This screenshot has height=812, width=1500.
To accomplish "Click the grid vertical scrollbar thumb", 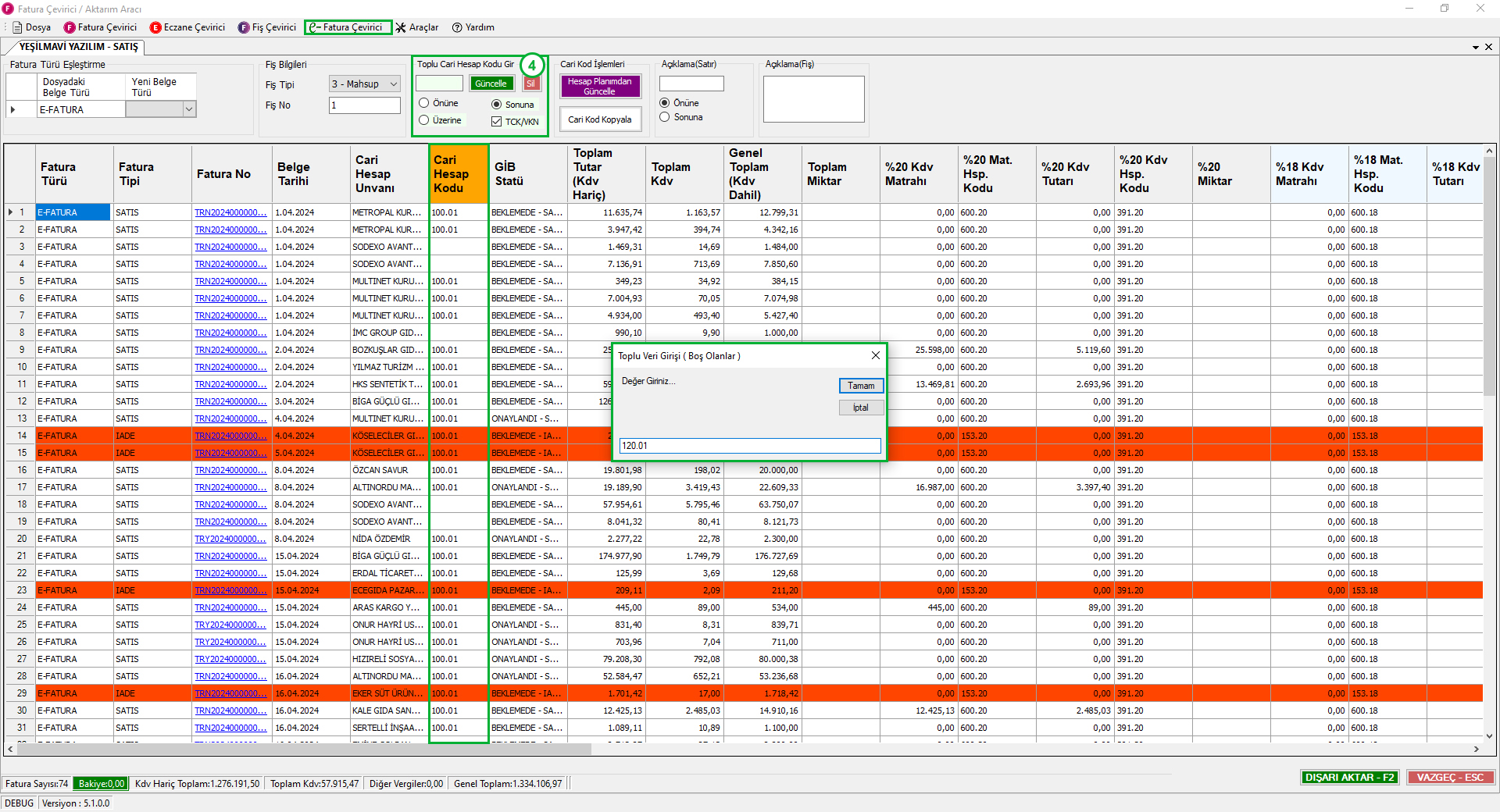I will (x=1489, y=277).
